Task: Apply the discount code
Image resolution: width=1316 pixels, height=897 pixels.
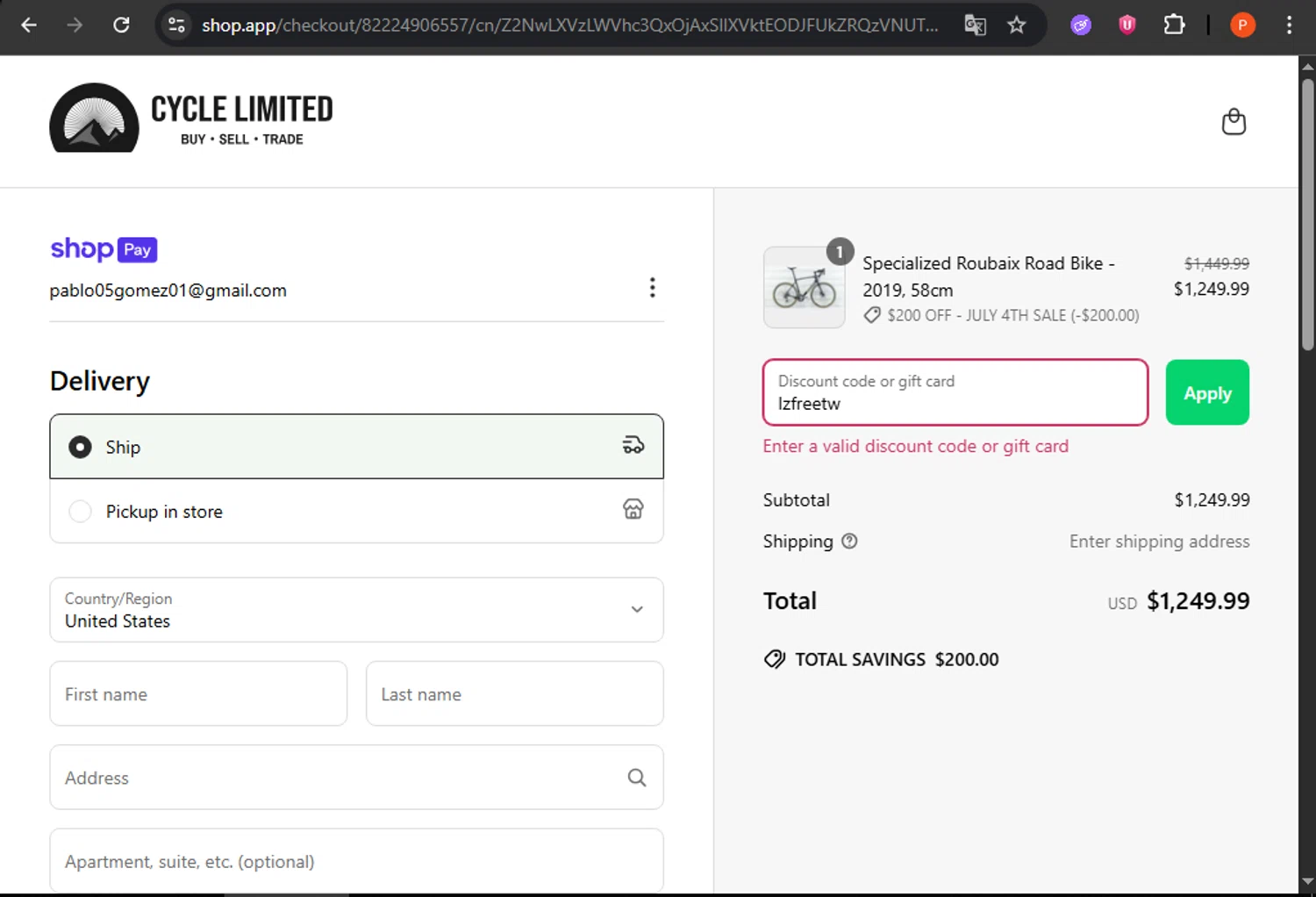Action: (1207, 392)
